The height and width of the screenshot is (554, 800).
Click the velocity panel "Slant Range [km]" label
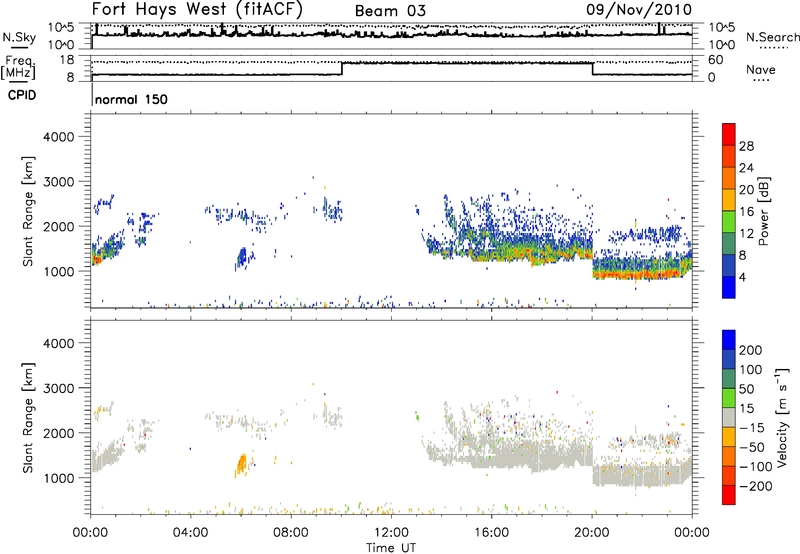pos(28,417)
